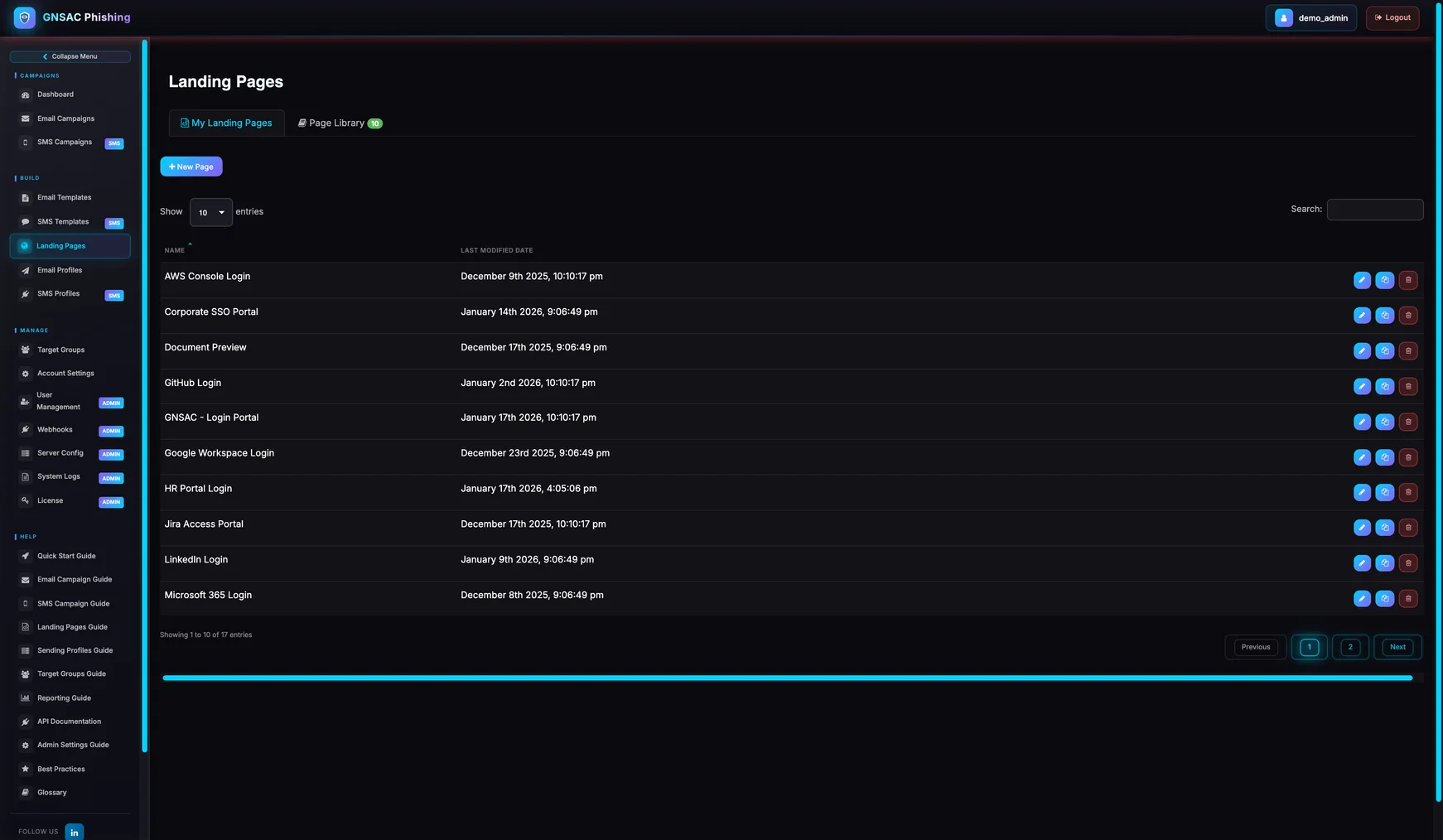Screen dimensions: 1443x840
Task: Copy the GNSAC - Login Portal page
Action: pos(1385,422)
